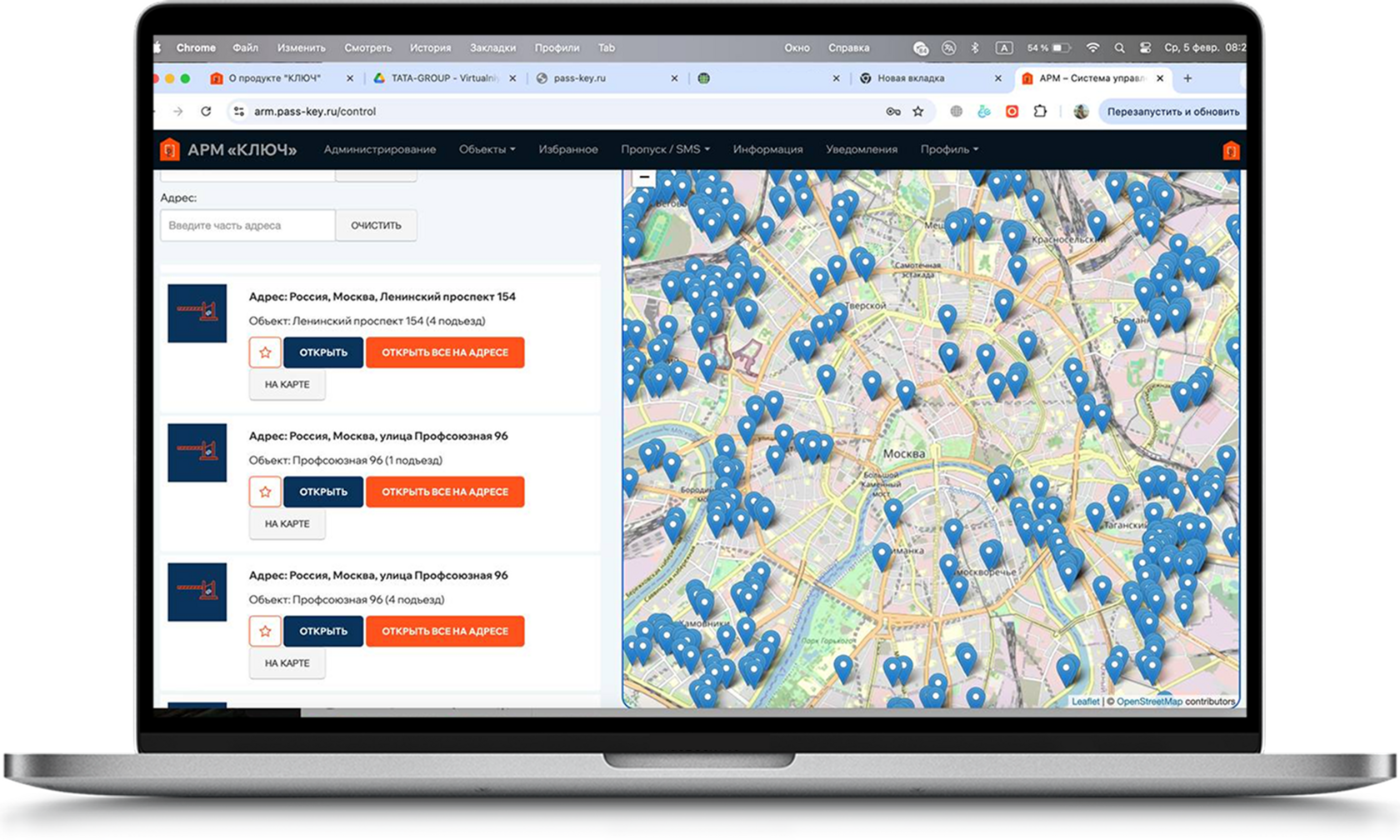Close the 'О продукте "КЛЮЧ"' tab

[350, 78]
